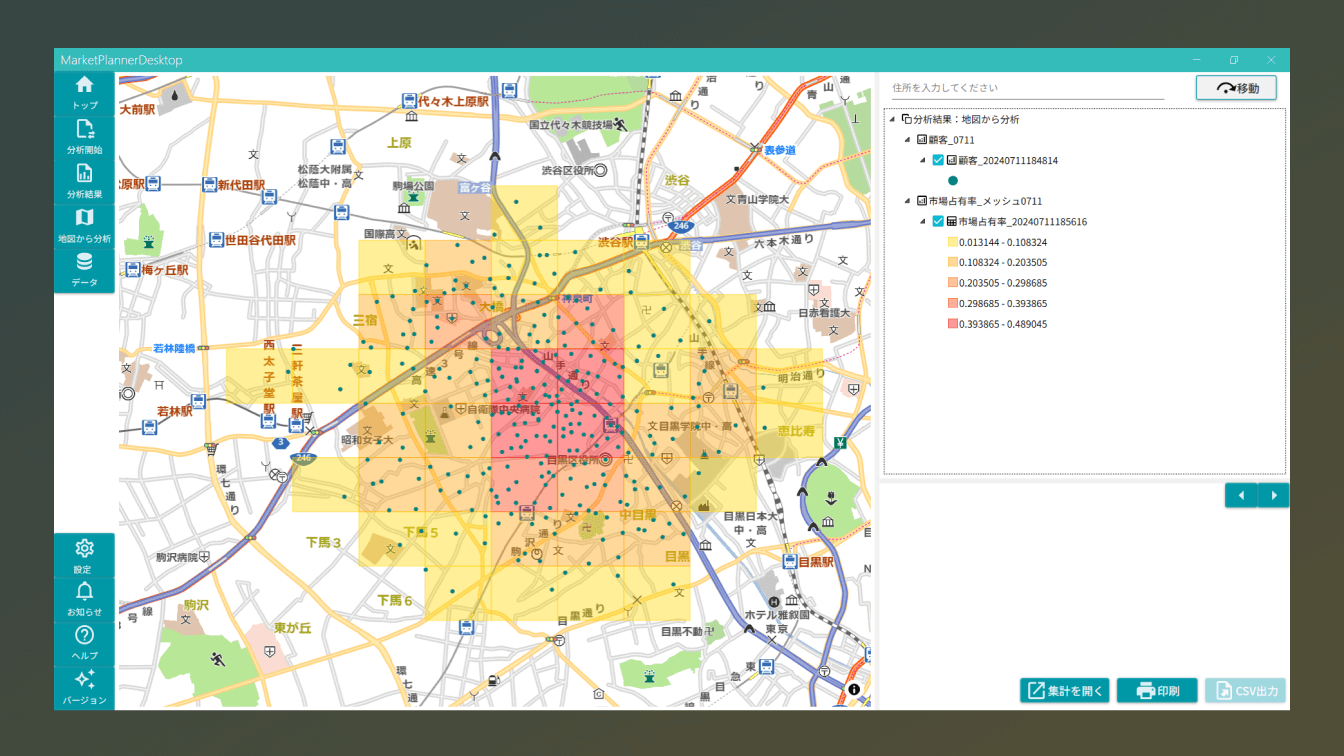Click the chart icon beside 顧客_0711

coord(922,140)
